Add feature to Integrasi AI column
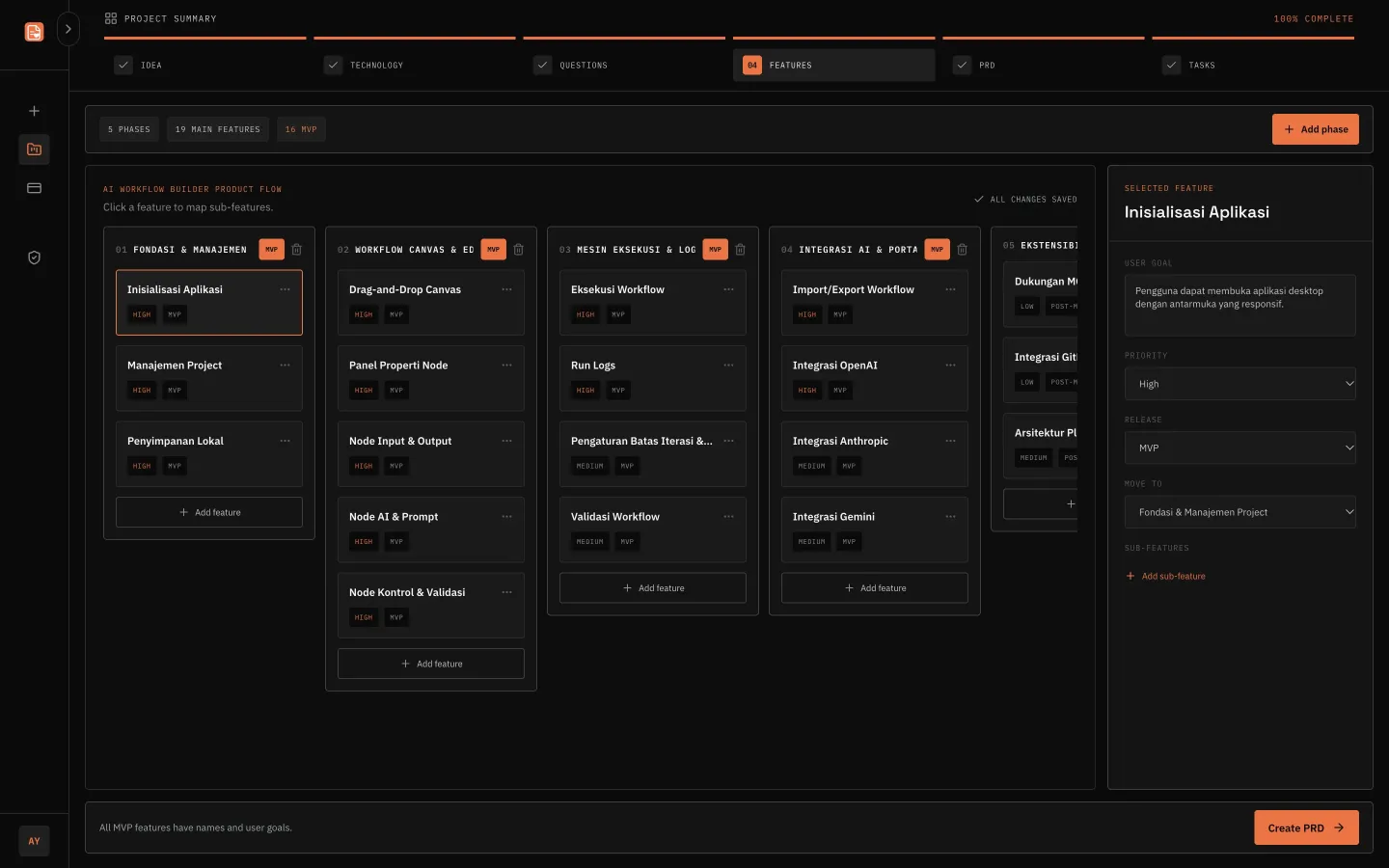Screen dimensions: 1389x868 875,588
